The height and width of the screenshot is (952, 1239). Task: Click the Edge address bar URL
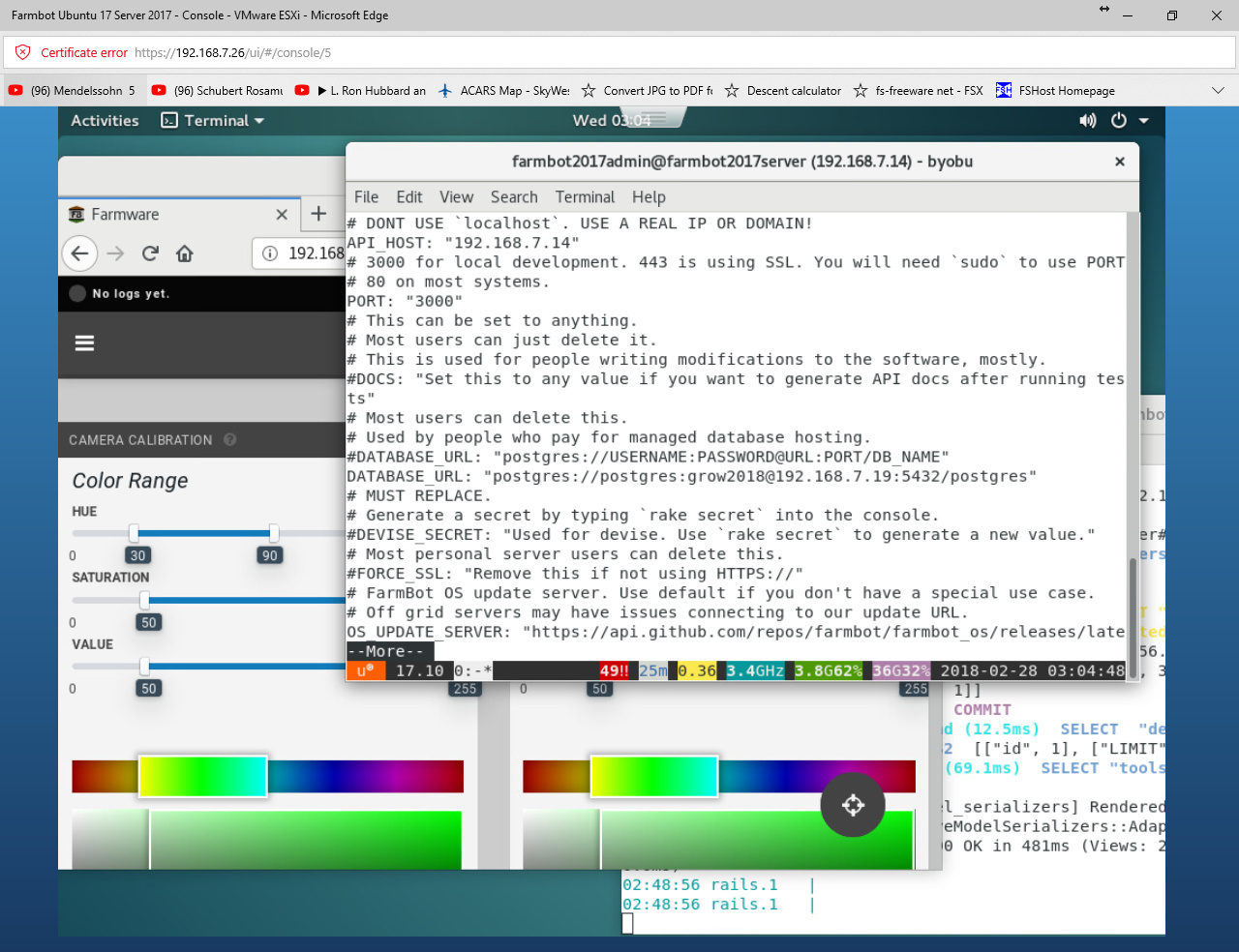(232, 52)
